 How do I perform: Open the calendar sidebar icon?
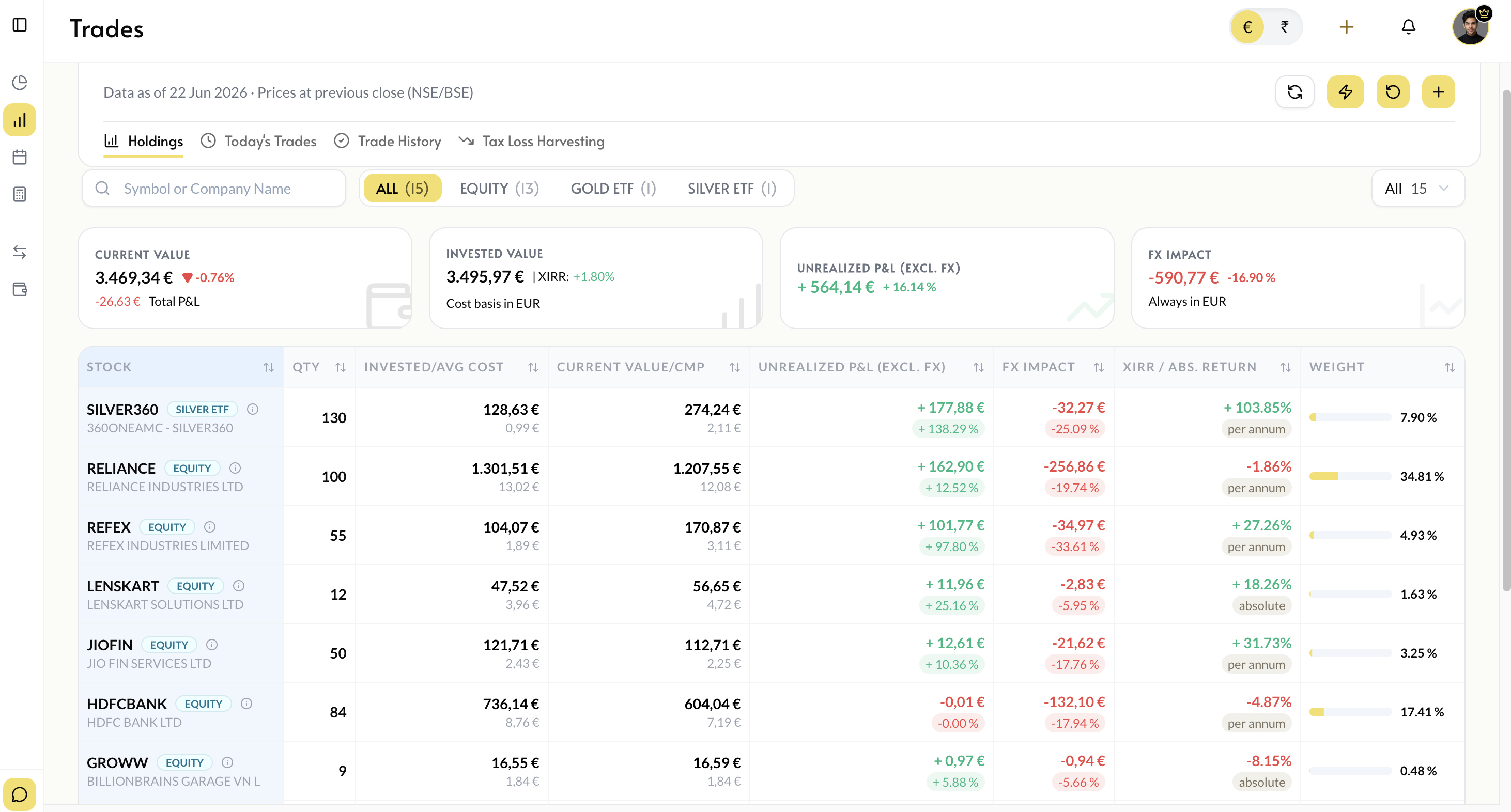19,157
